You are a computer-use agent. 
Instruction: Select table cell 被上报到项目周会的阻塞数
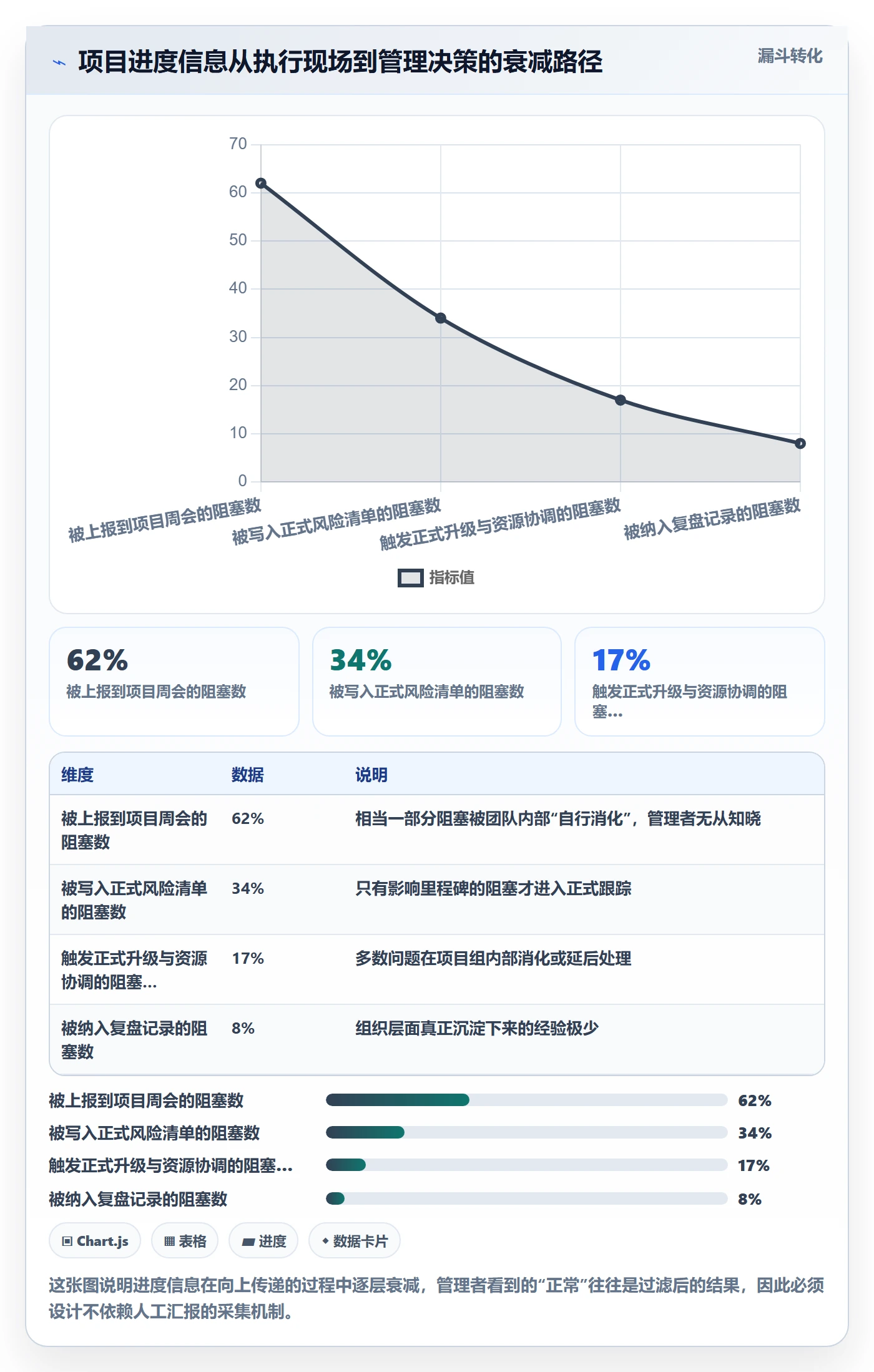[x=134, y=830]
